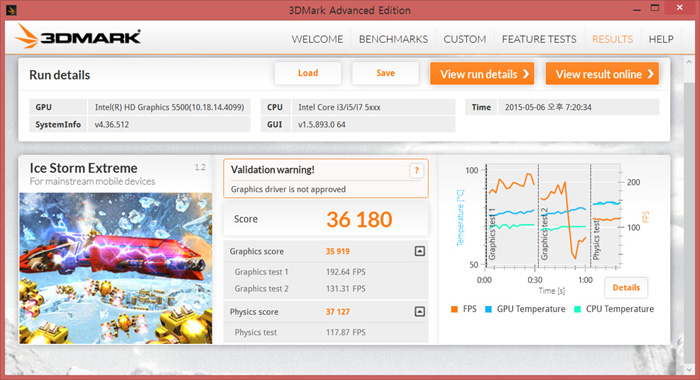Open the chart Details button
Screen dimensions: 700x380
point(626,288)
